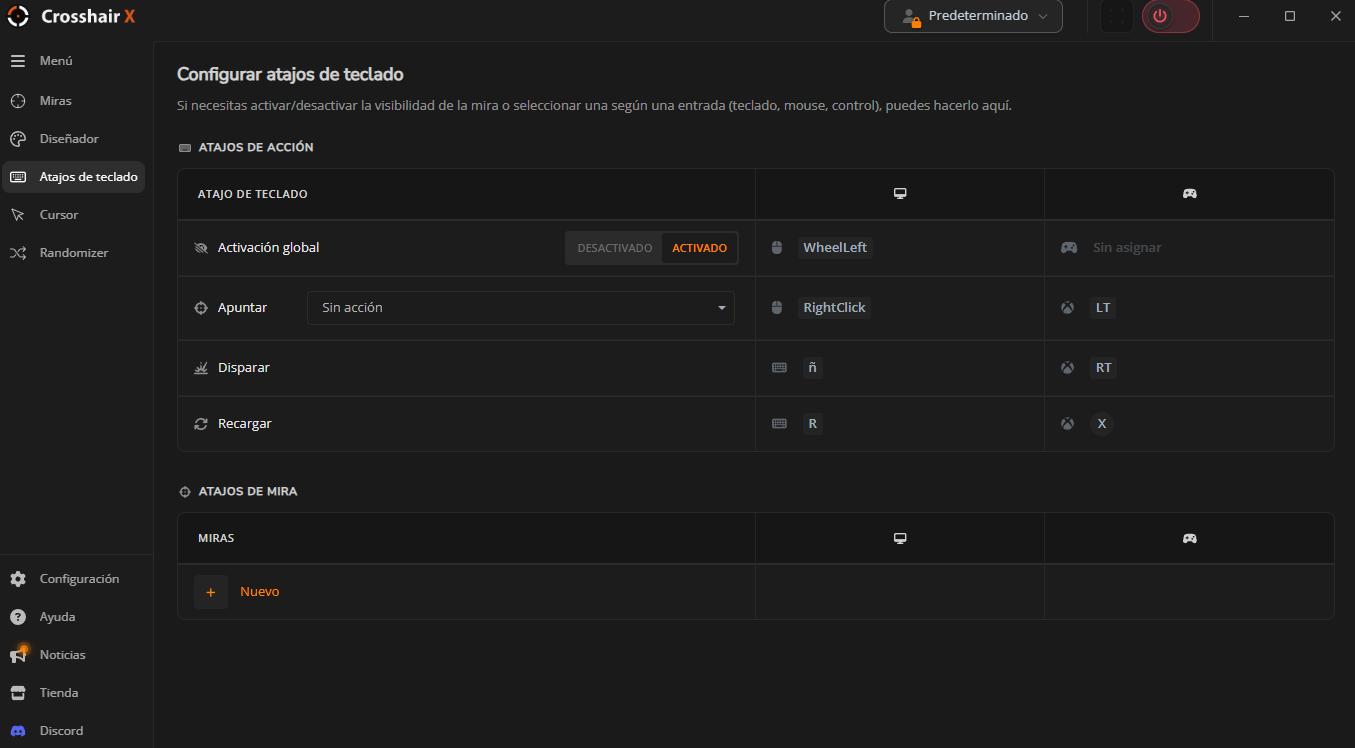Click the keyboard icon beside ñ binding
Screen dimensions: 1355x748
pos(780,368)
